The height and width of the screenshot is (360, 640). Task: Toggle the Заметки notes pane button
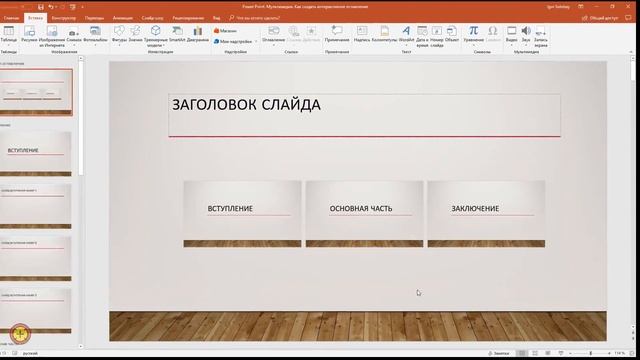point(499,353)
